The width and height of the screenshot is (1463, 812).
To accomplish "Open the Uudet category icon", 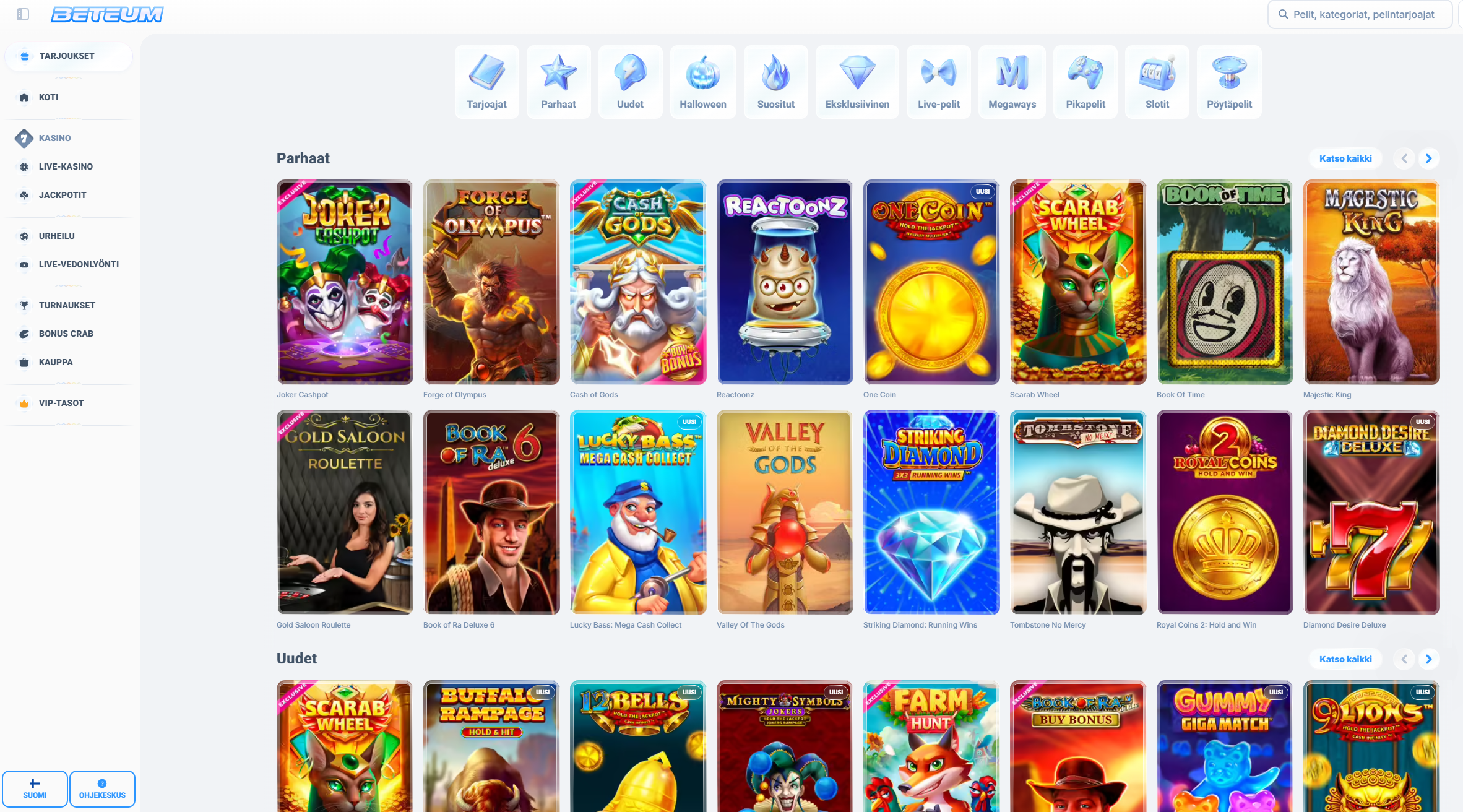I will click(630, 82).
